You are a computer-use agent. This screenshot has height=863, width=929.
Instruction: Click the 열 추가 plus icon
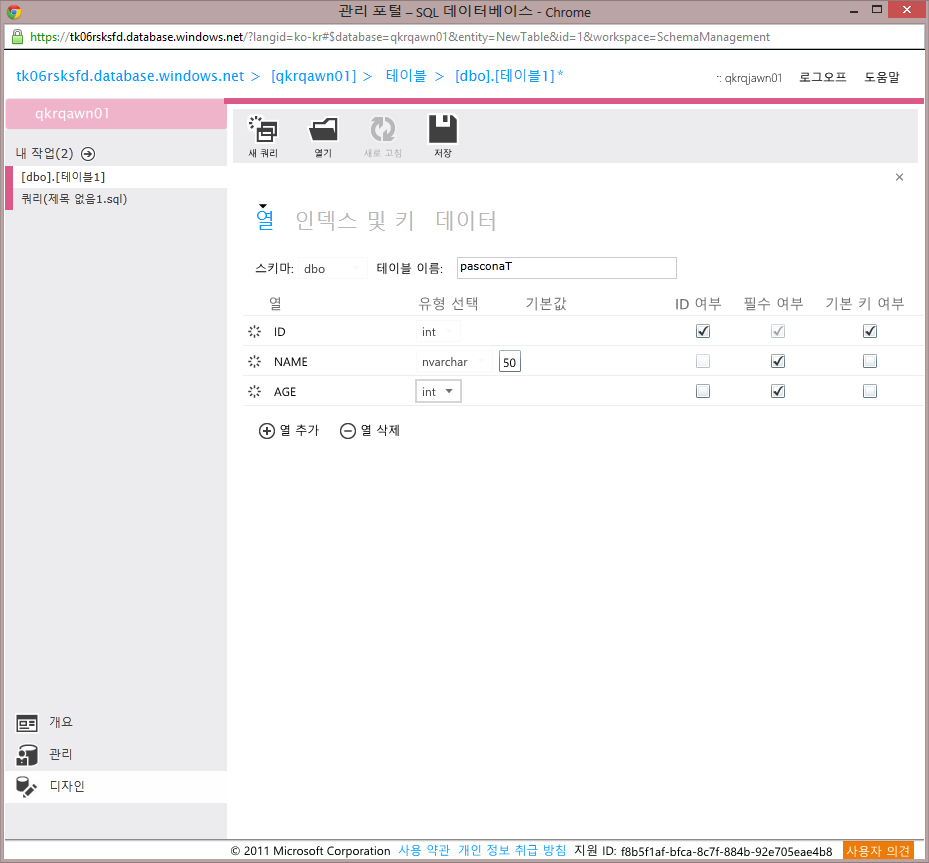click(267, 431)
